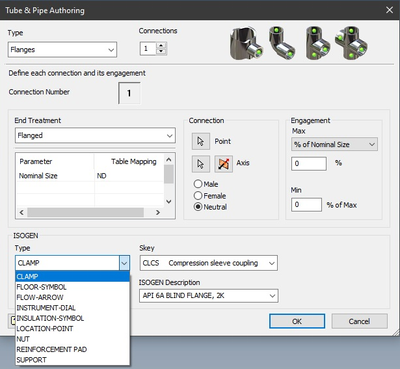Click the Min % of Max input field

click(306, 204)
